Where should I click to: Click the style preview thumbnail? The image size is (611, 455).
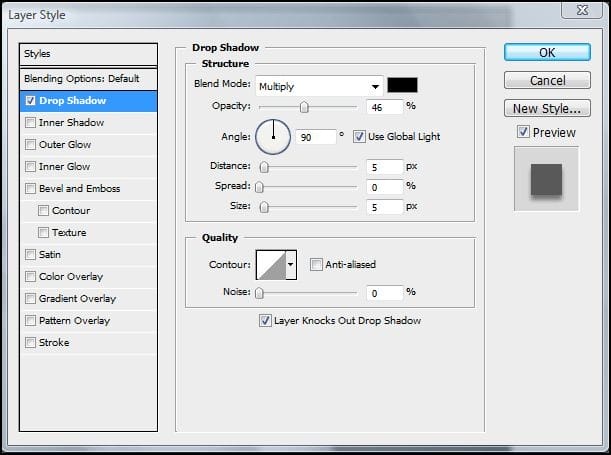click(x=546, y=179)
